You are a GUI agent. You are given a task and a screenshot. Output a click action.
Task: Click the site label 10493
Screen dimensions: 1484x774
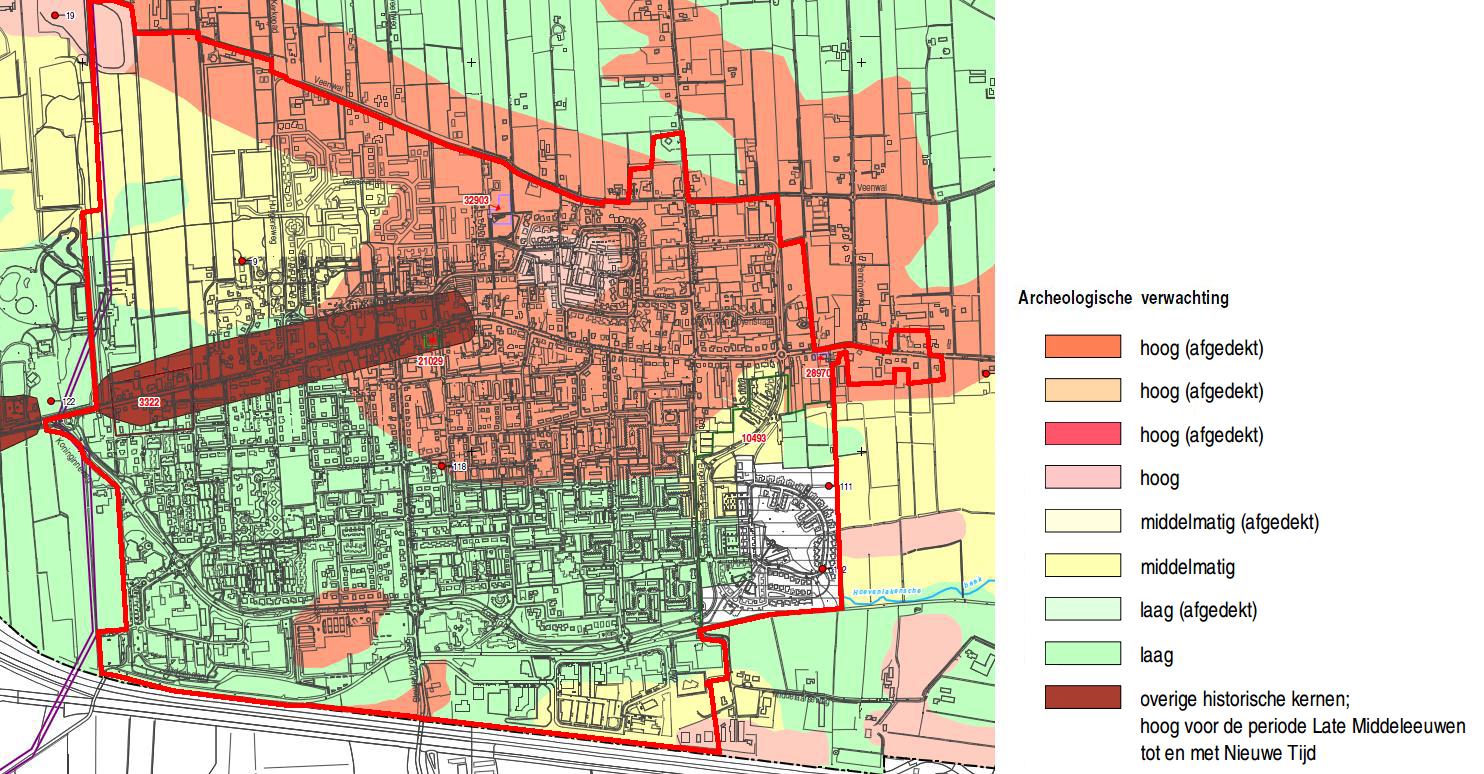pos(754,438)
